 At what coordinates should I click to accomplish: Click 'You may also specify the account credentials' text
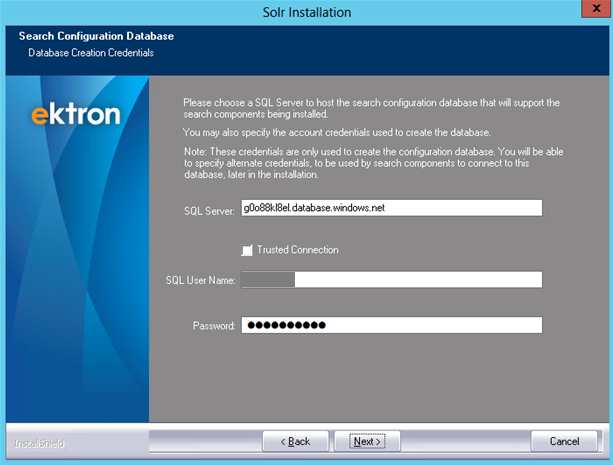point(337,133)
